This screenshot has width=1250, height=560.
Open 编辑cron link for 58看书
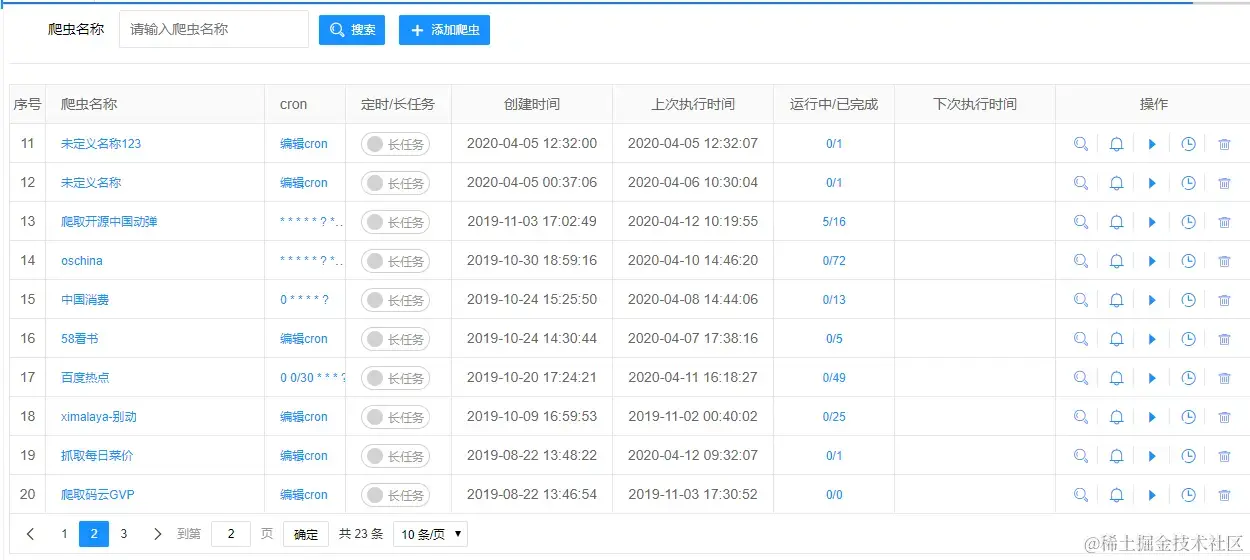304,339
